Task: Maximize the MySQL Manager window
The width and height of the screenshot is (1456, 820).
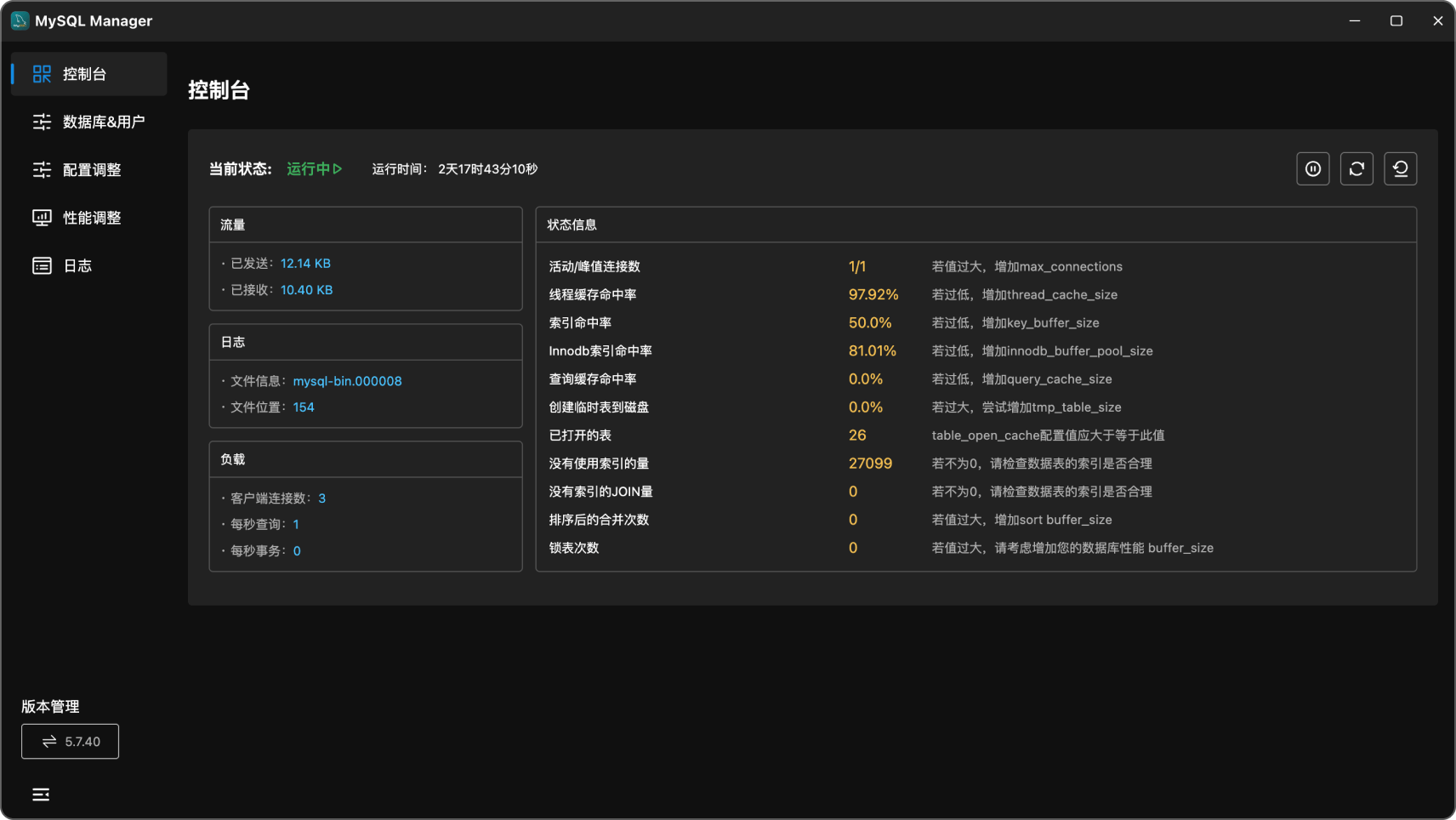Action: 1396,20
